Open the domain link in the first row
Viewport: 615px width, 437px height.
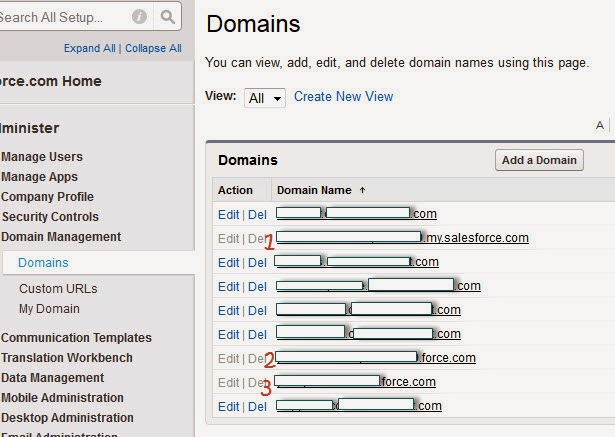click(356, 214)
